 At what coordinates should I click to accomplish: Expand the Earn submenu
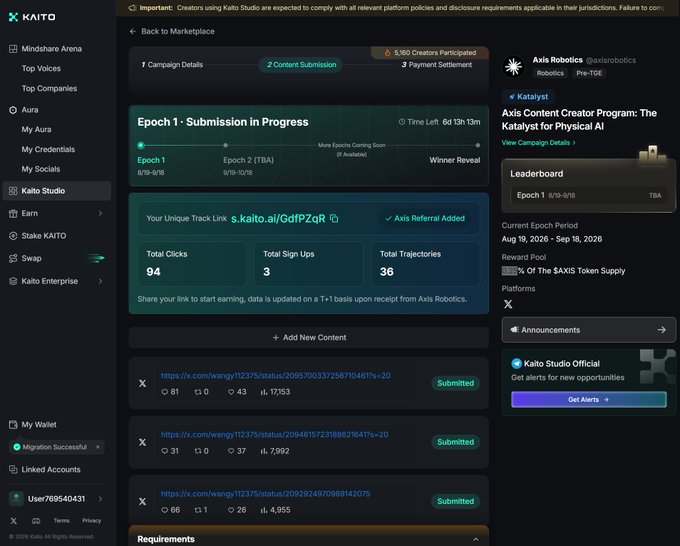(x=100, y=213)
